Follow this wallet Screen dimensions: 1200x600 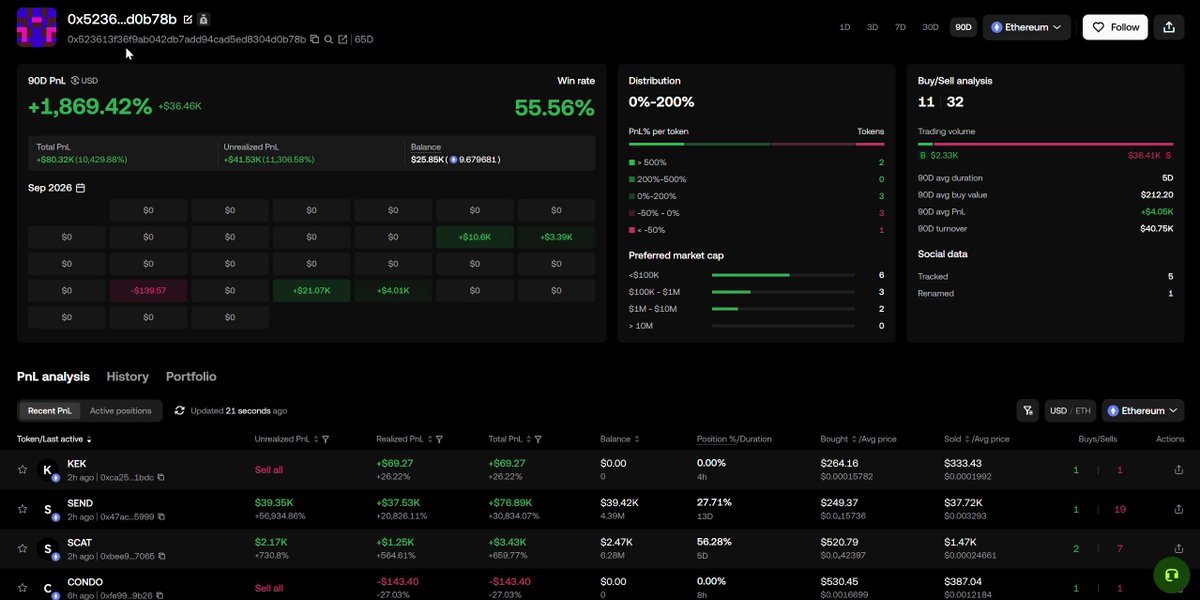click(1115, 27)
